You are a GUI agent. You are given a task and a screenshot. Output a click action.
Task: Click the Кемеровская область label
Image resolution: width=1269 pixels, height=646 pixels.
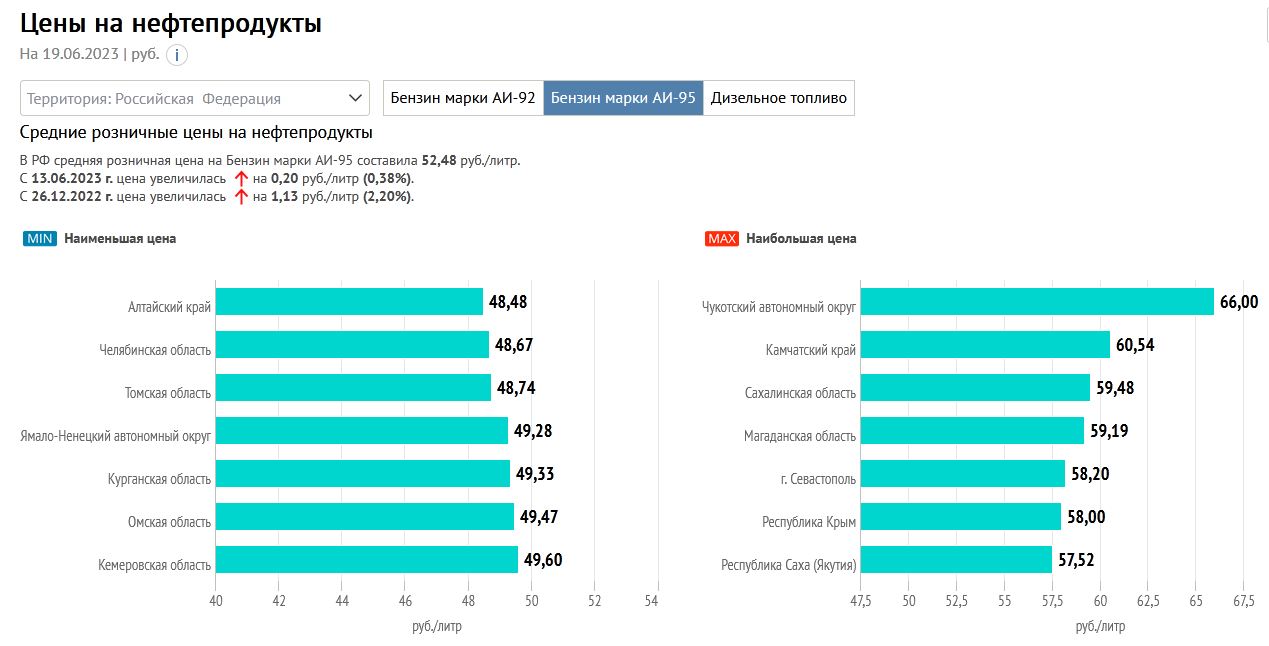155,565
